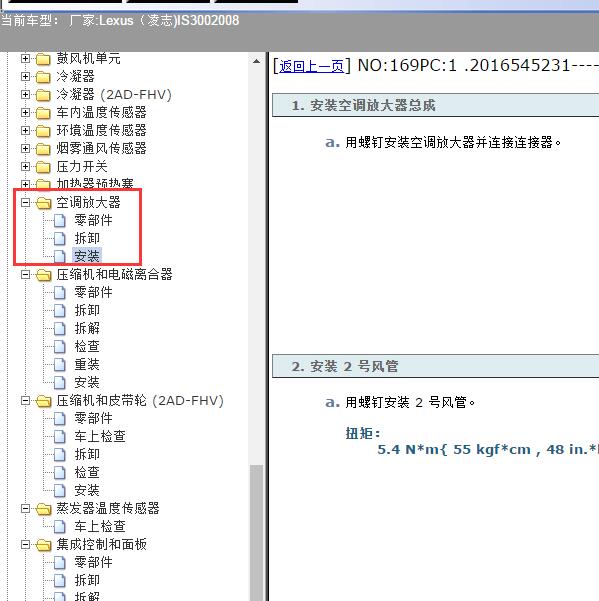Open 检查 under 压缩机和皮带轮 (2AD-FHV)
599x601 pixels.
[87, 472]
